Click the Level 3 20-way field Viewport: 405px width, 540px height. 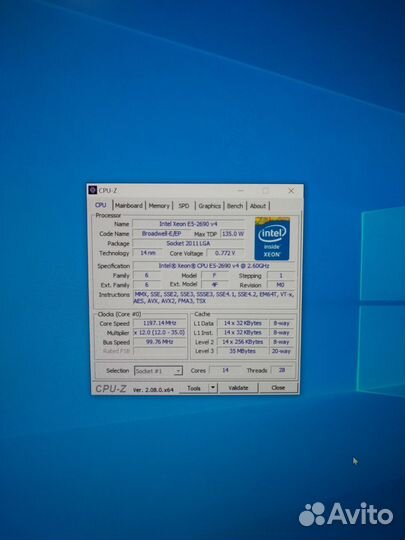tap(281, 351)
